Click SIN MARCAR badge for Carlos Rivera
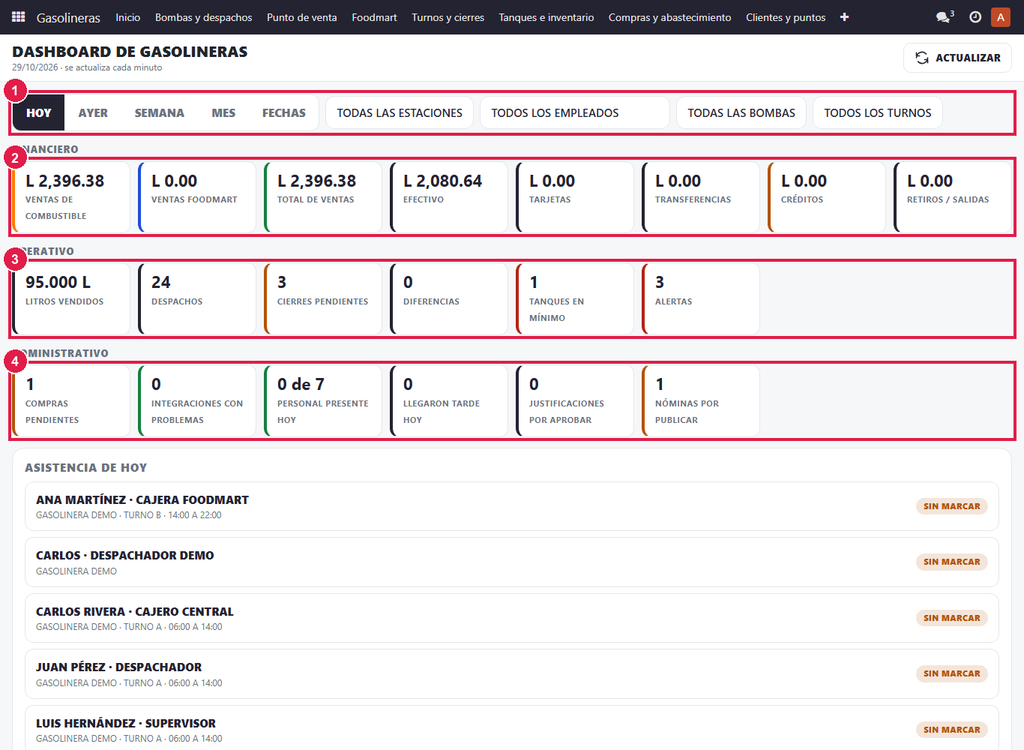 (x=952, y=618)
